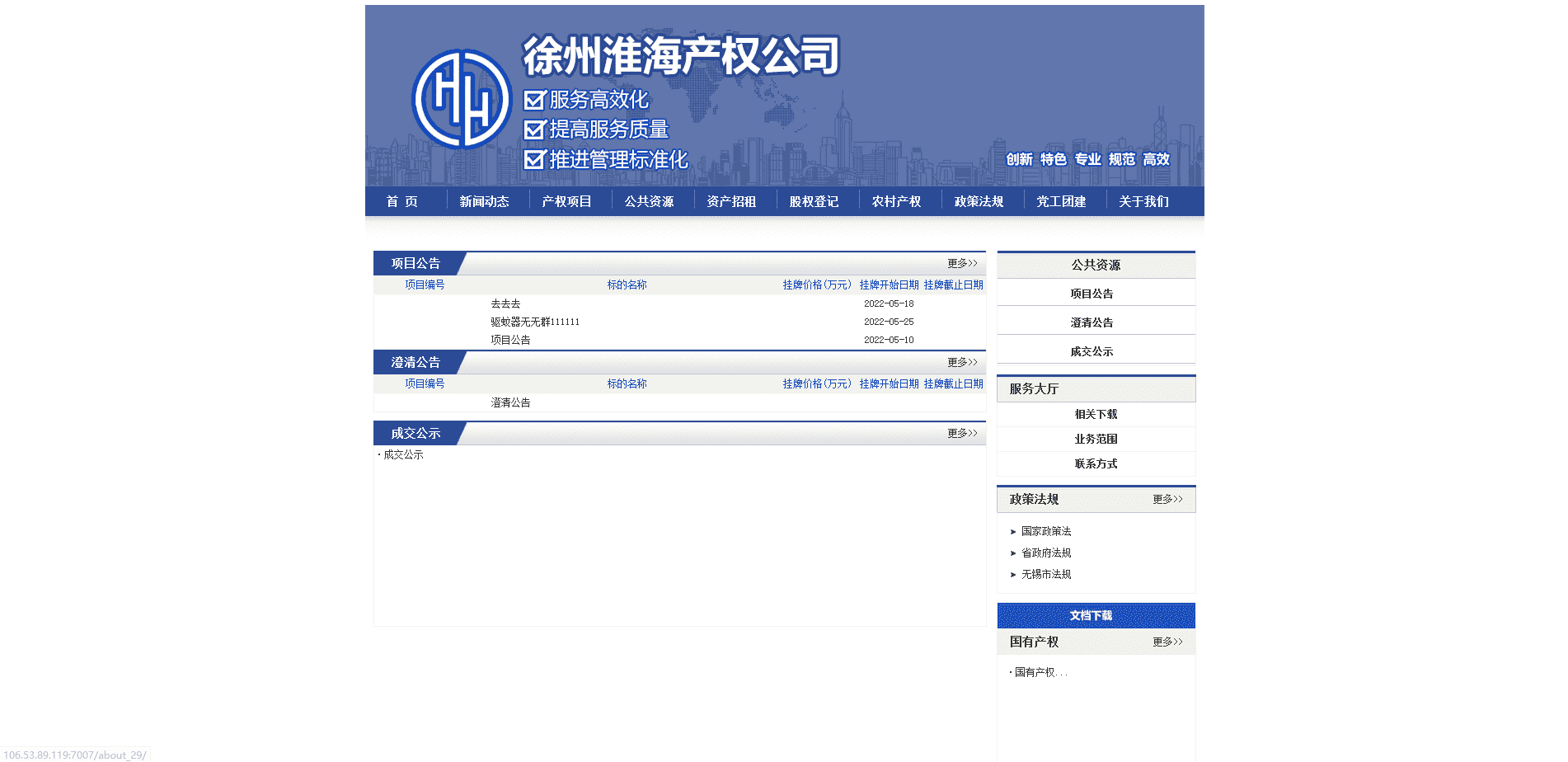This screenshot has height=762, width=1568.
Task: Click the checkbox icon beside 提高服务质量
Action: 534,129
